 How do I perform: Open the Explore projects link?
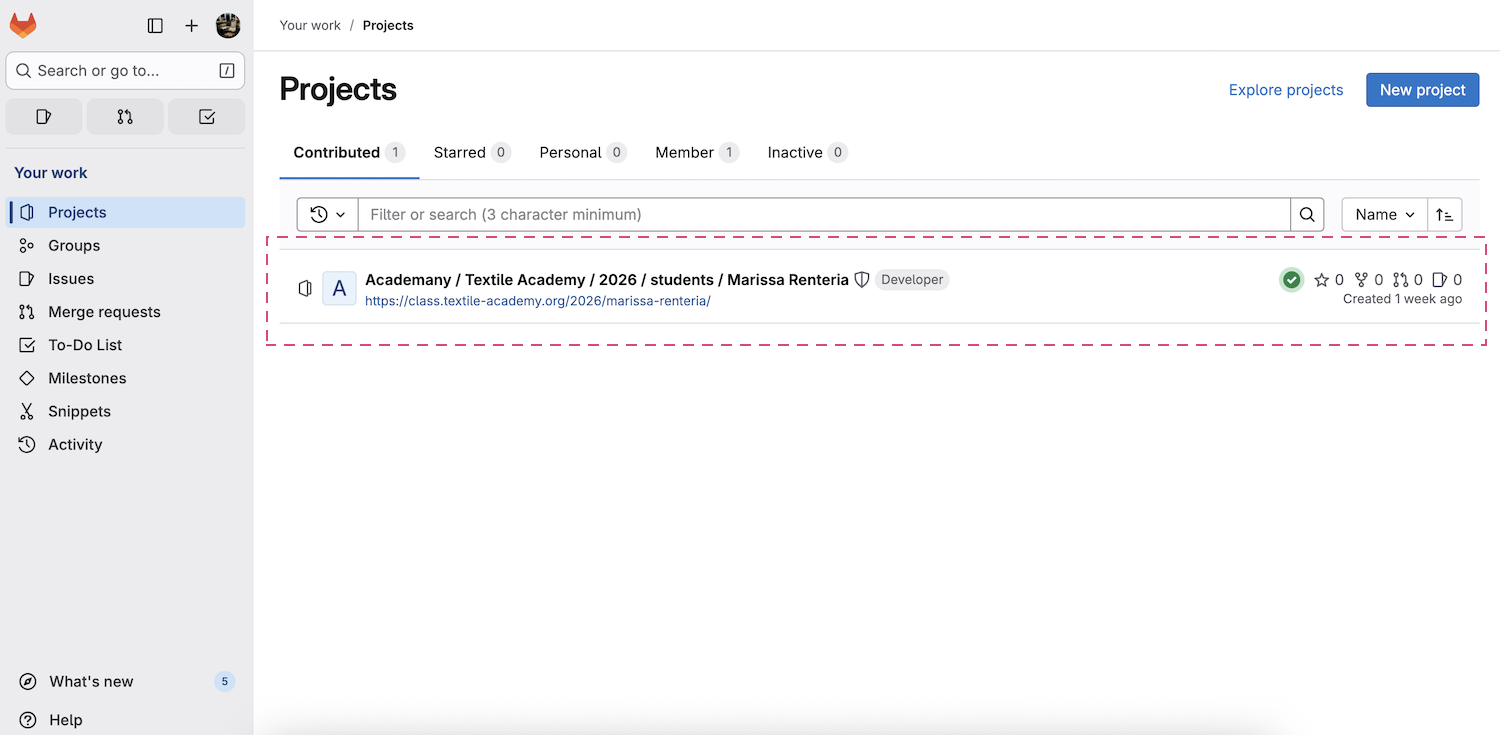coord(1285,90)
